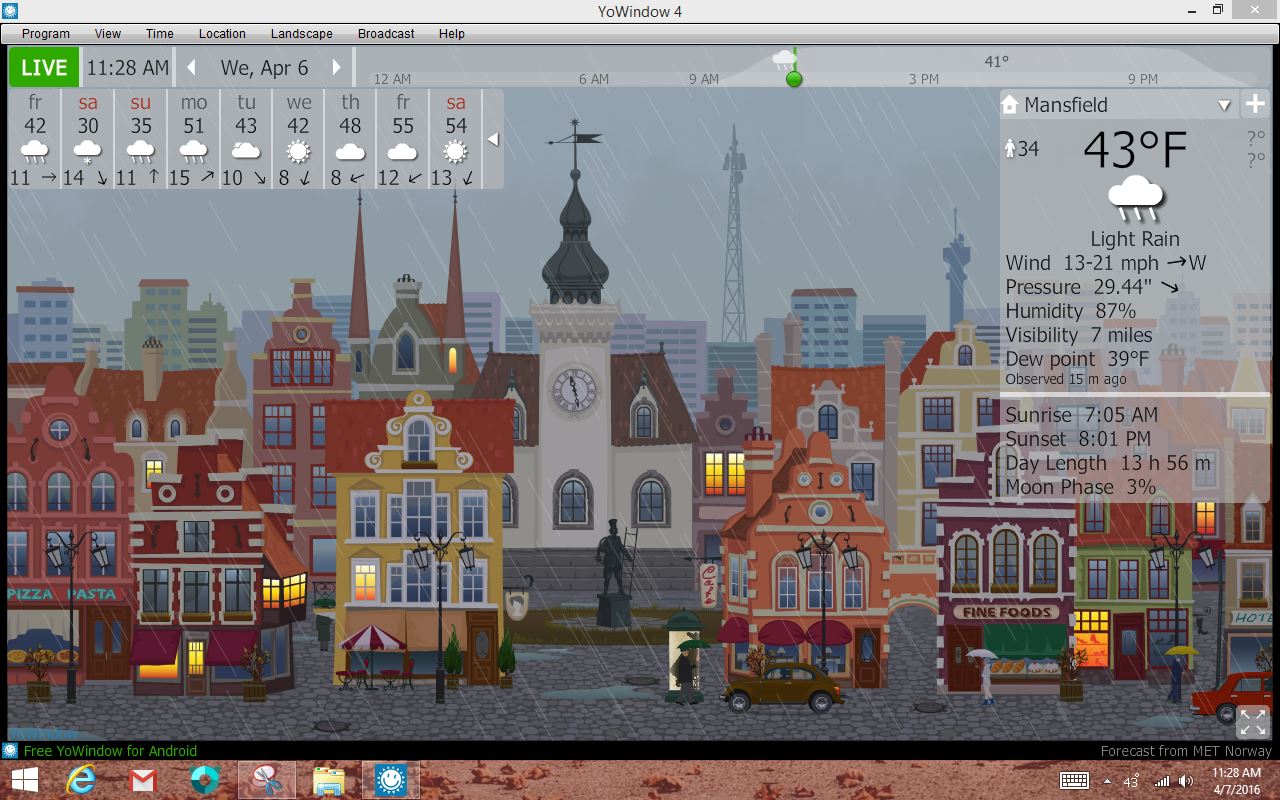The width and height of the screenshot is (1280, 800).
Task: Go to previous day with left arrow
Action: pyautogui.click(x=192, y=68)
